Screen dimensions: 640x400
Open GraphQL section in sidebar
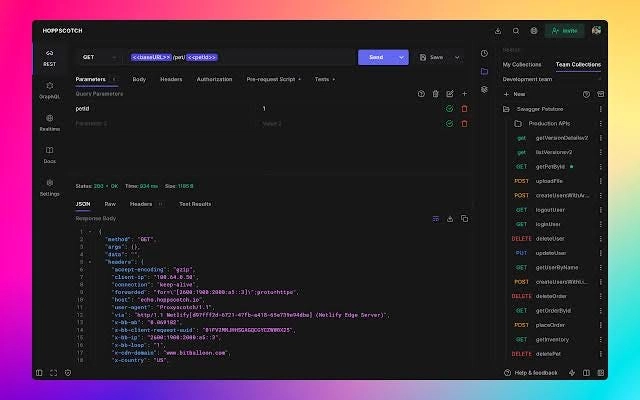[49, 90]
